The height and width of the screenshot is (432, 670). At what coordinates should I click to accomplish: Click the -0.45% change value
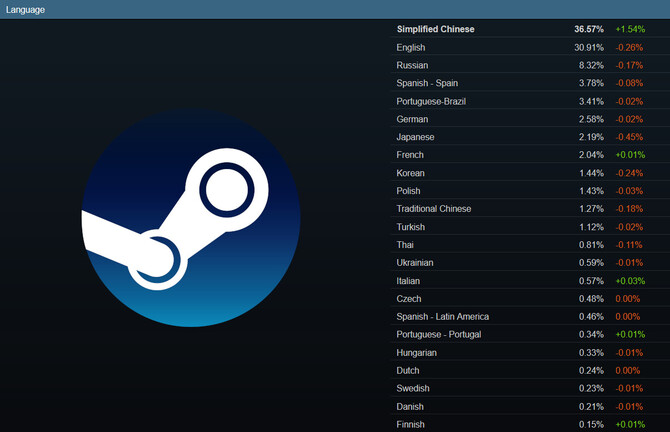(x=629, y=137)
